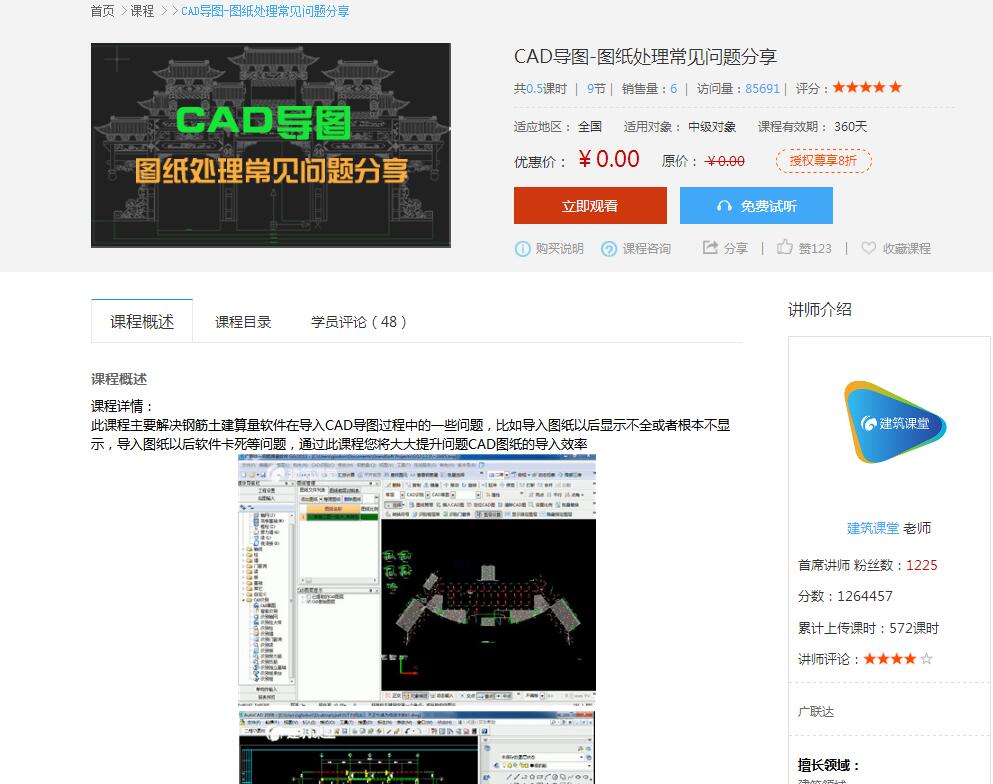Switch to the 课程目录 tab

tap(243, 322)
